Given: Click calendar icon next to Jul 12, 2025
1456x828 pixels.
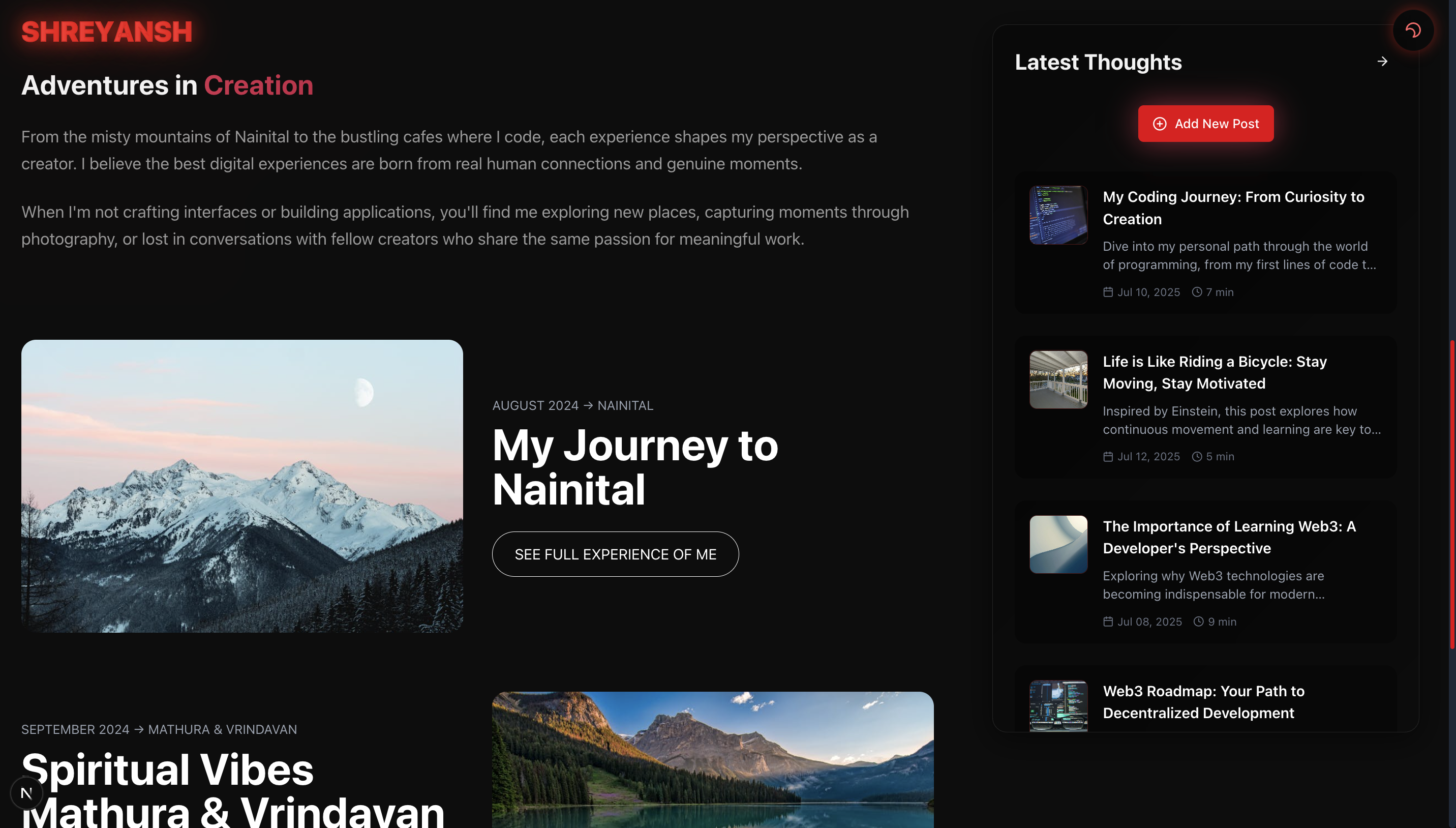Looking at the screenshot, I should coord(1108,457).
